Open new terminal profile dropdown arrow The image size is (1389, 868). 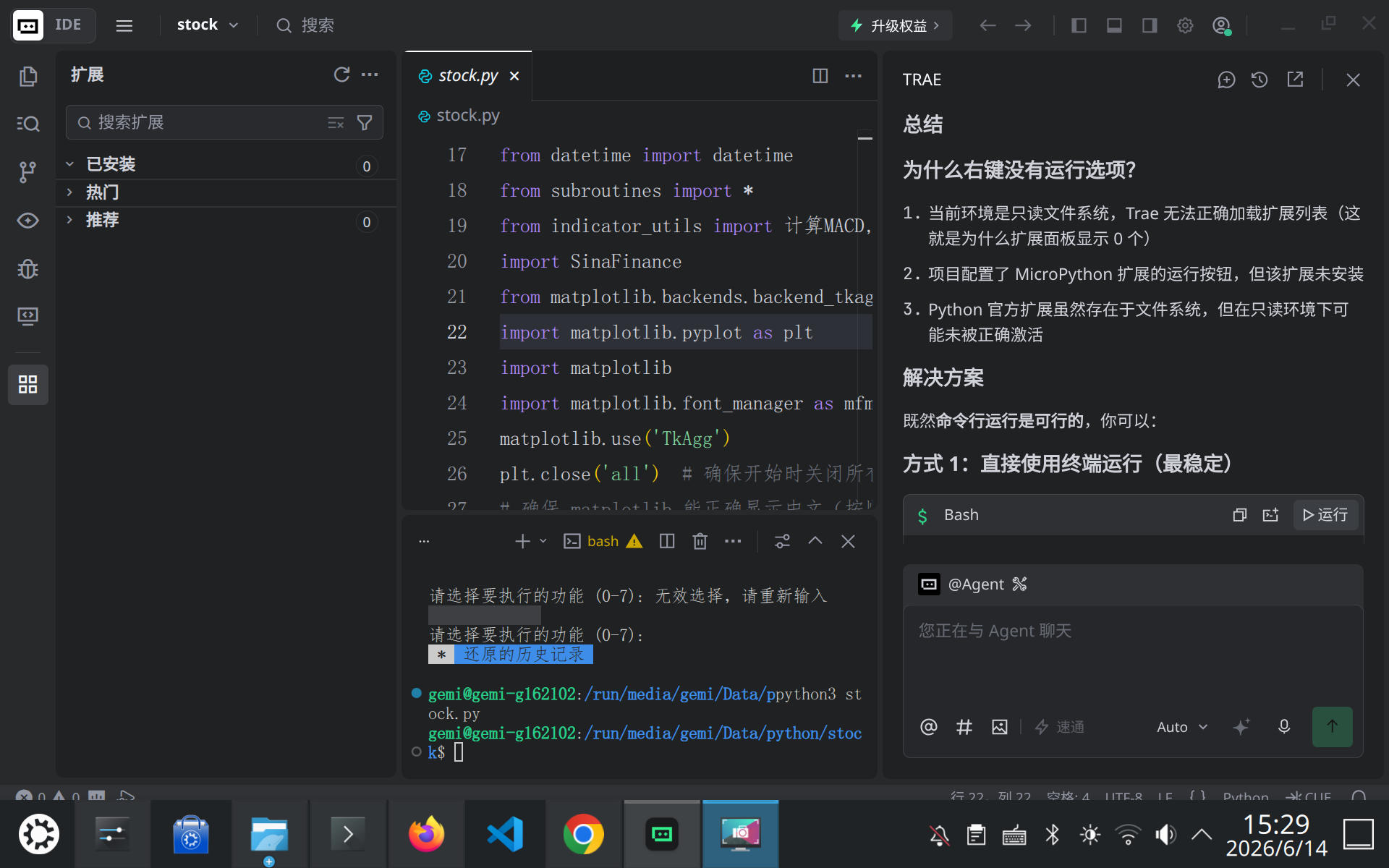tap(543, 541)
